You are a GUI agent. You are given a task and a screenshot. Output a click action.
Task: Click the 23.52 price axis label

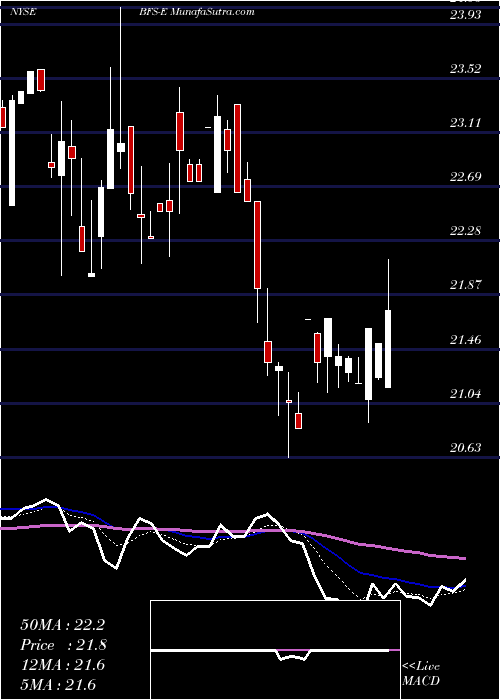point(466,69)
